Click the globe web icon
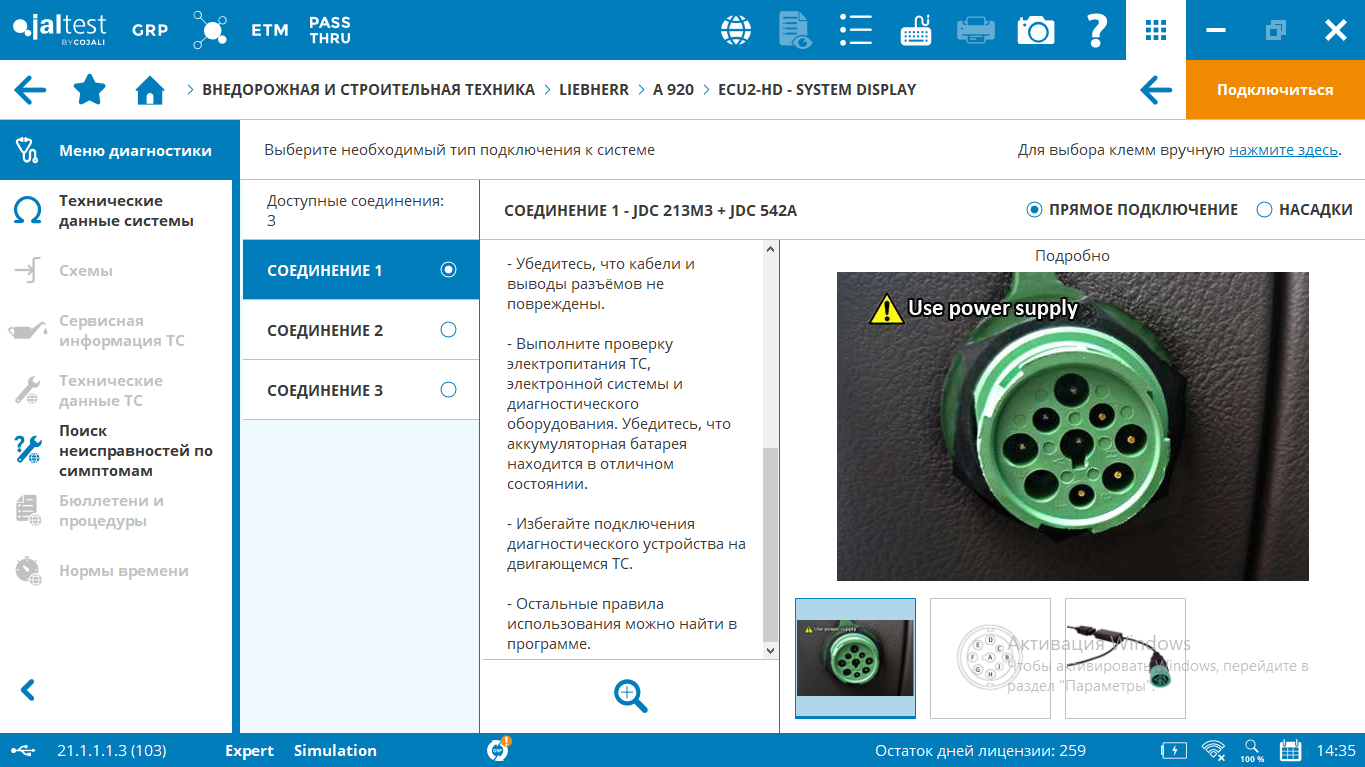Image resolution: width=1365 pixels, height=767 pixels. tap(736, 30)
